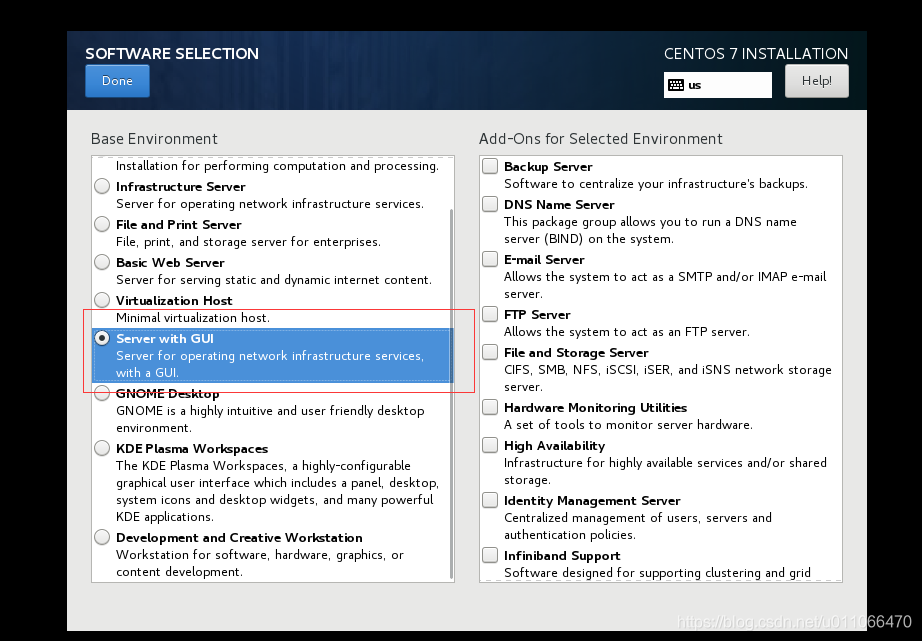The width and height of the screenshot is (922, 641).
Task: Click 'Software to centralize your infrastructure's backups.'
Action: (656, 183)
